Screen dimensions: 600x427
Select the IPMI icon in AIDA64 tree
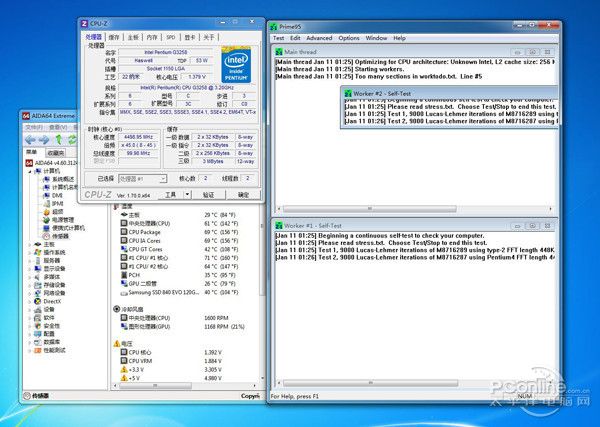coord(46,204)
